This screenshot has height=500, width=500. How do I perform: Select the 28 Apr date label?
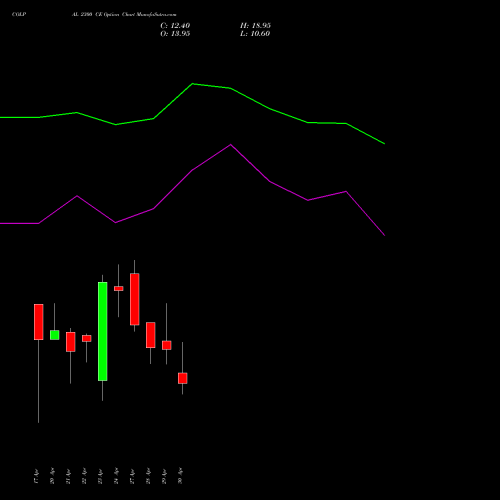tap(148, 476)
